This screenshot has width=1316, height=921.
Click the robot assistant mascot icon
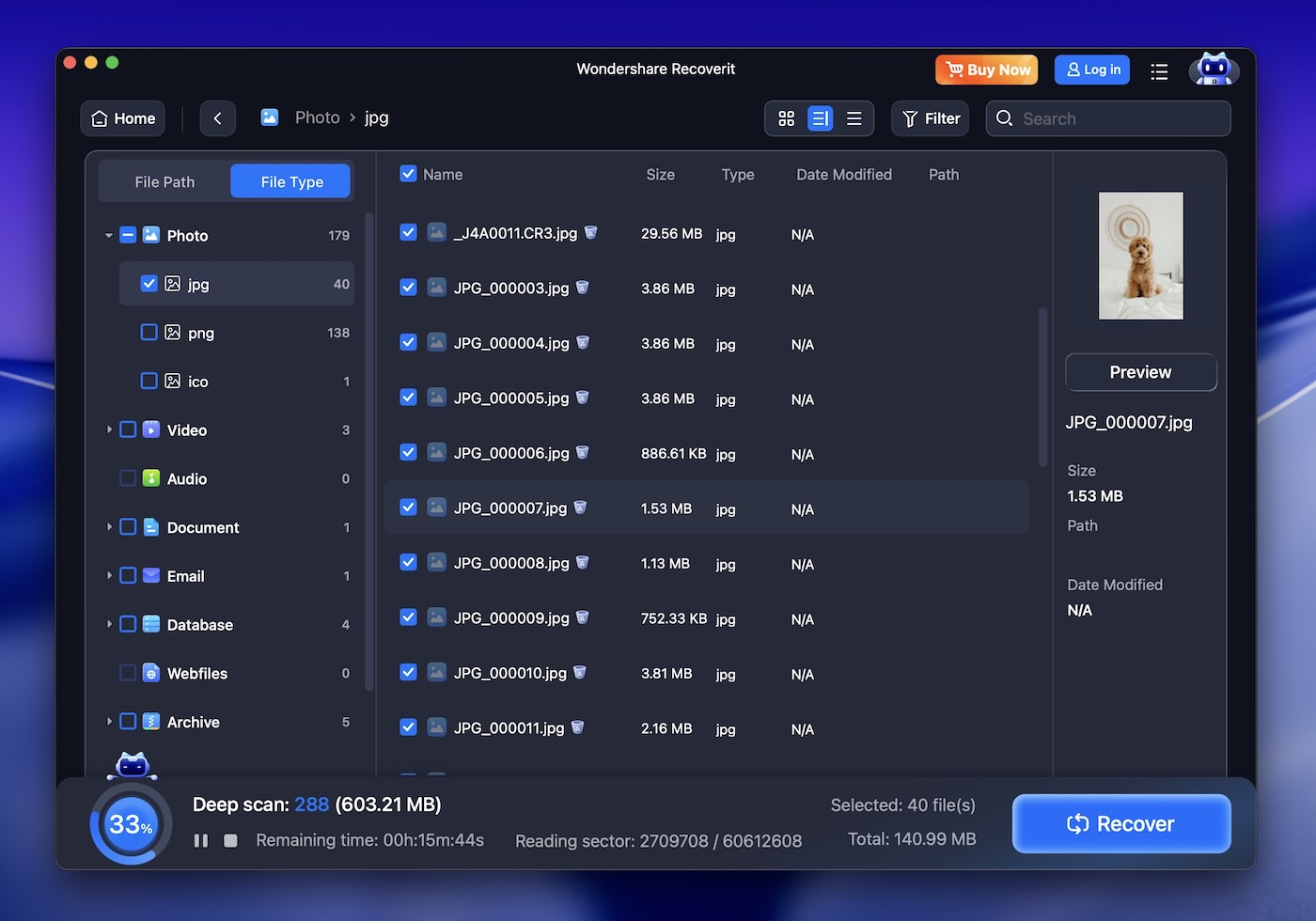click(1214, 69)
